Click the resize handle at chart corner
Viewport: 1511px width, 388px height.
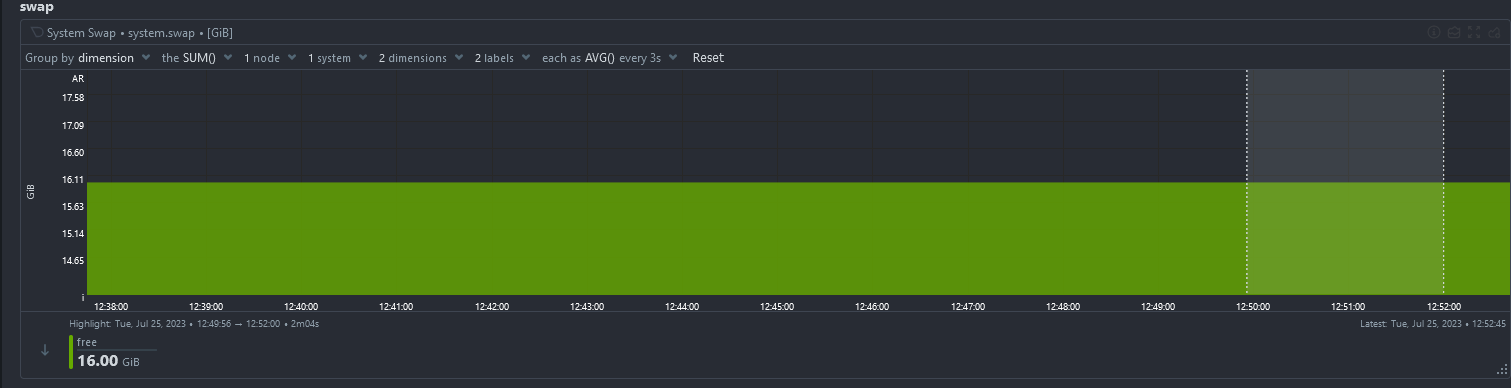(x=1501, y=369)
